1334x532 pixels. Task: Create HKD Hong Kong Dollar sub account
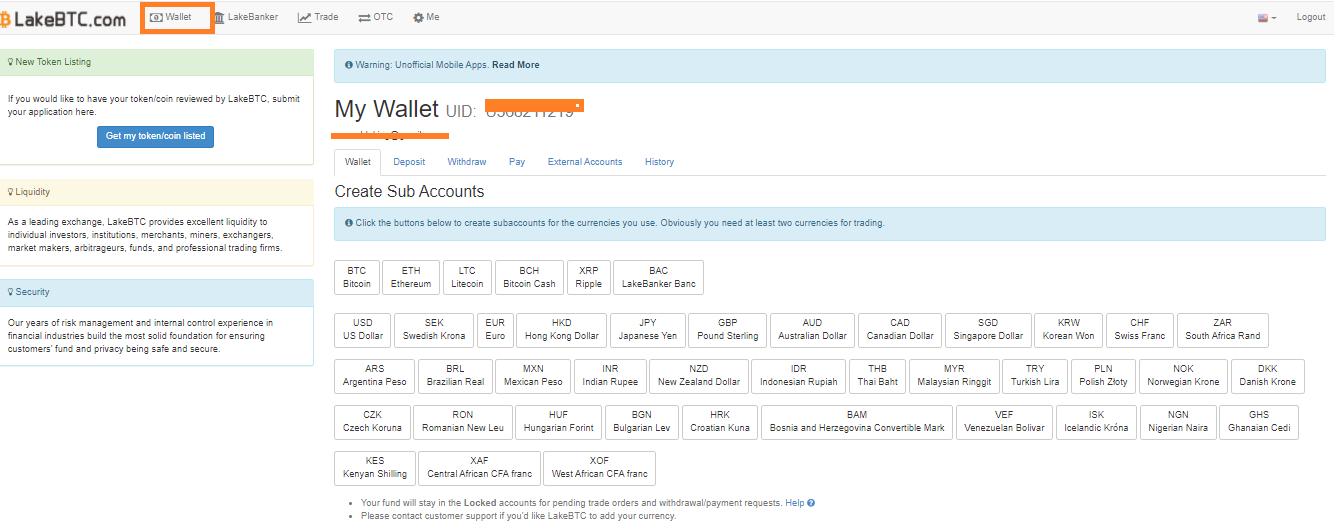coord(562,330)
